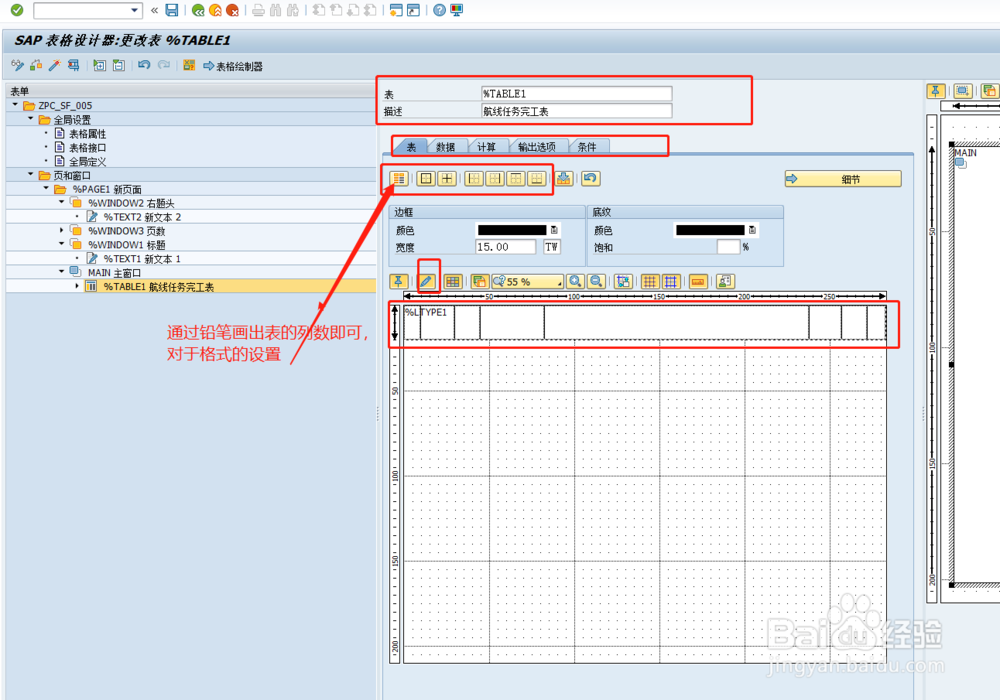The height and width of the screenshot is (700, 1000).
Task: Select the pencil tool to draw table lines
Action: point(429,281)
